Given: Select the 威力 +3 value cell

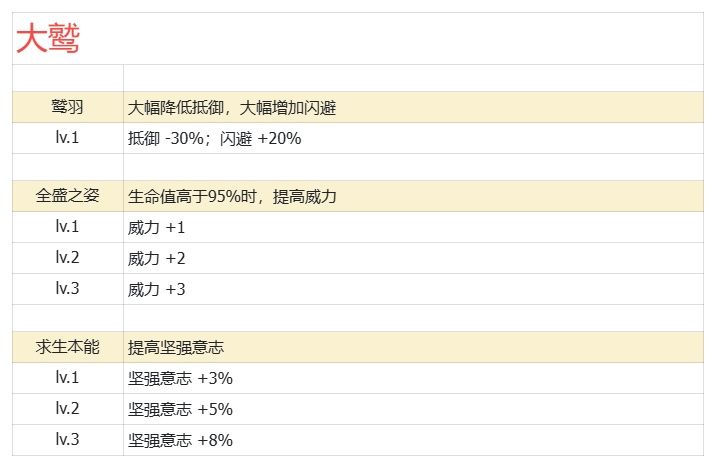Looking at the screenshot, I should 414,289.
